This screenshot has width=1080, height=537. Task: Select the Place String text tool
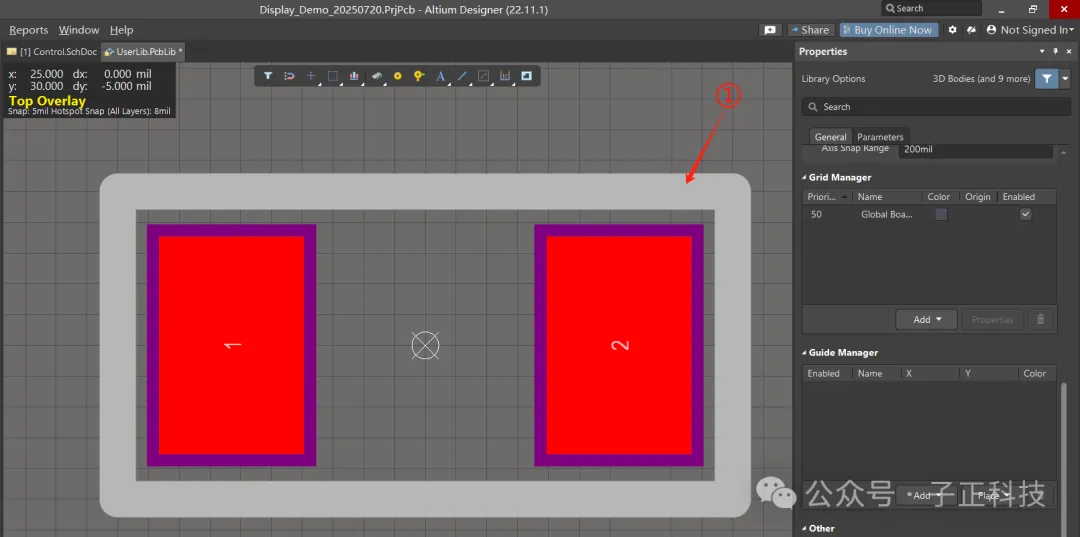point(441,76)
